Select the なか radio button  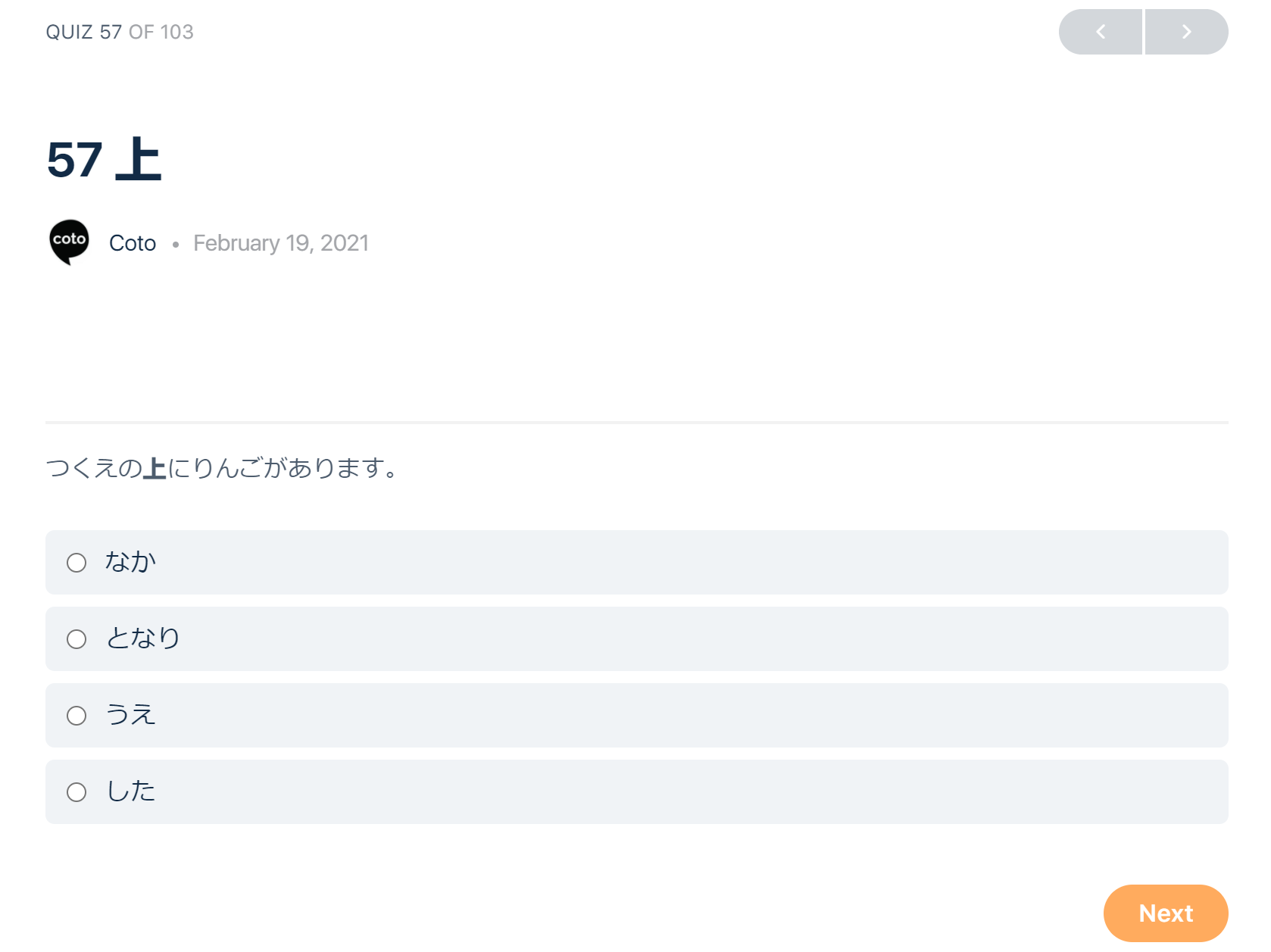click(x=77, y=563)
